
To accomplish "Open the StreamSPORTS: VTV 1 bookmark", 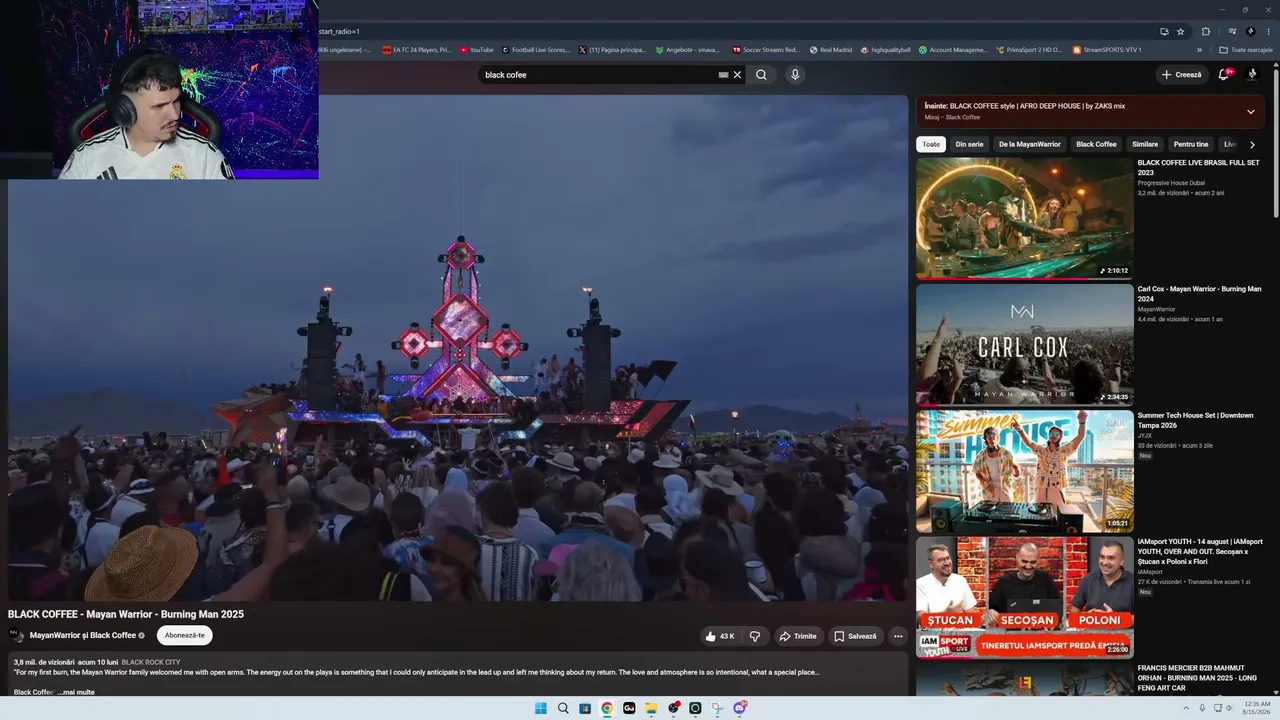I will click(x=1107, y=49).
